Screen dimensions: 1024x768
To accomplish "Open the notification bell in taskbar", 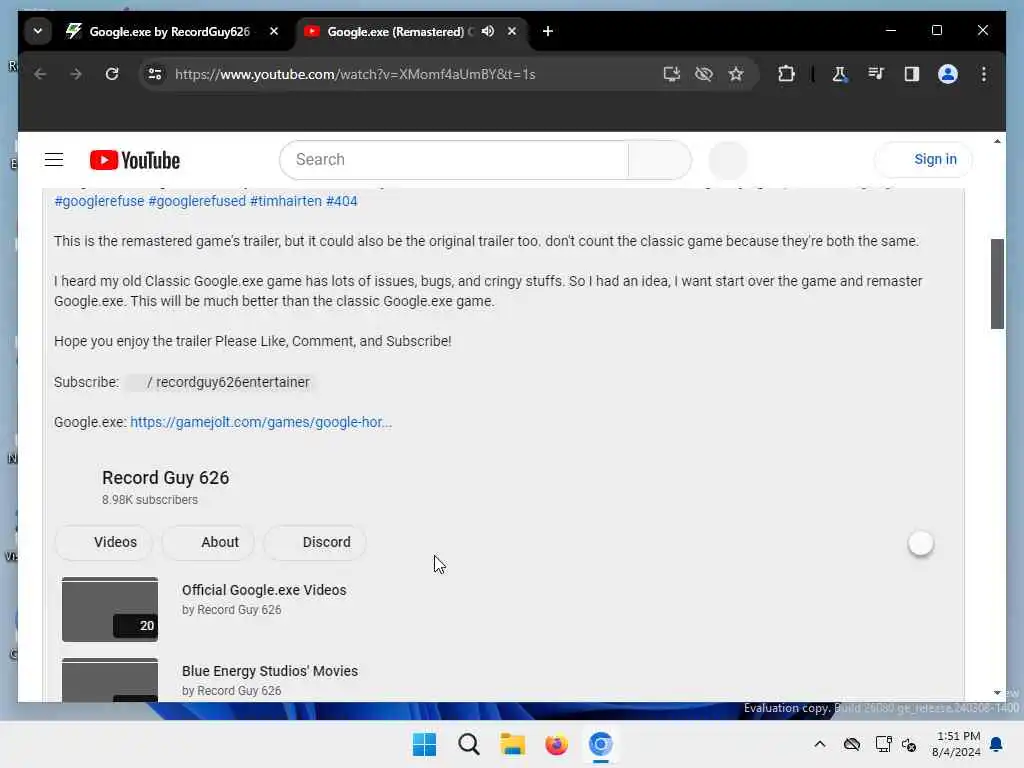I will pyautogui.click(x=996, y=744).
